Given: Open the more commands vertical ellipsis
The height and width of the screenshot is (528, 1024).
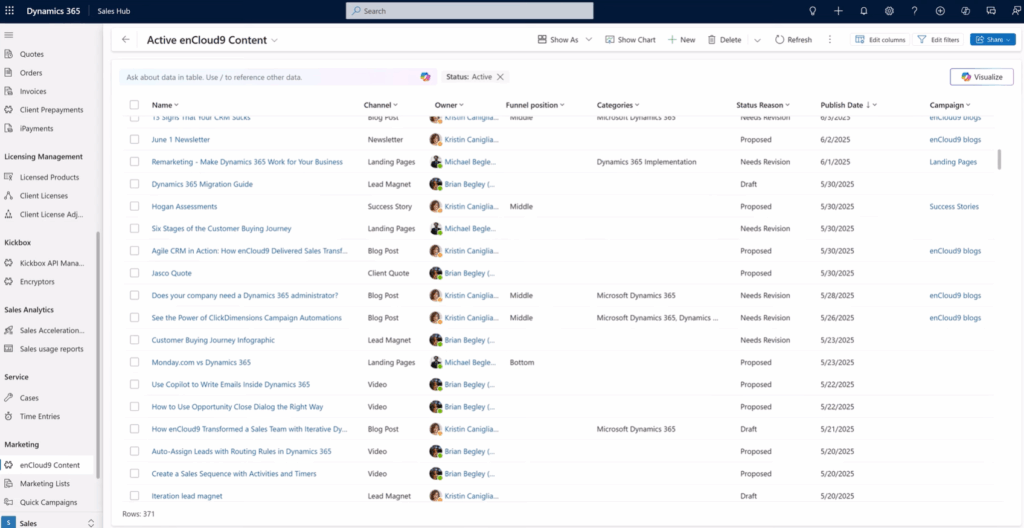Looking at the screenshot, I should 829,40.
